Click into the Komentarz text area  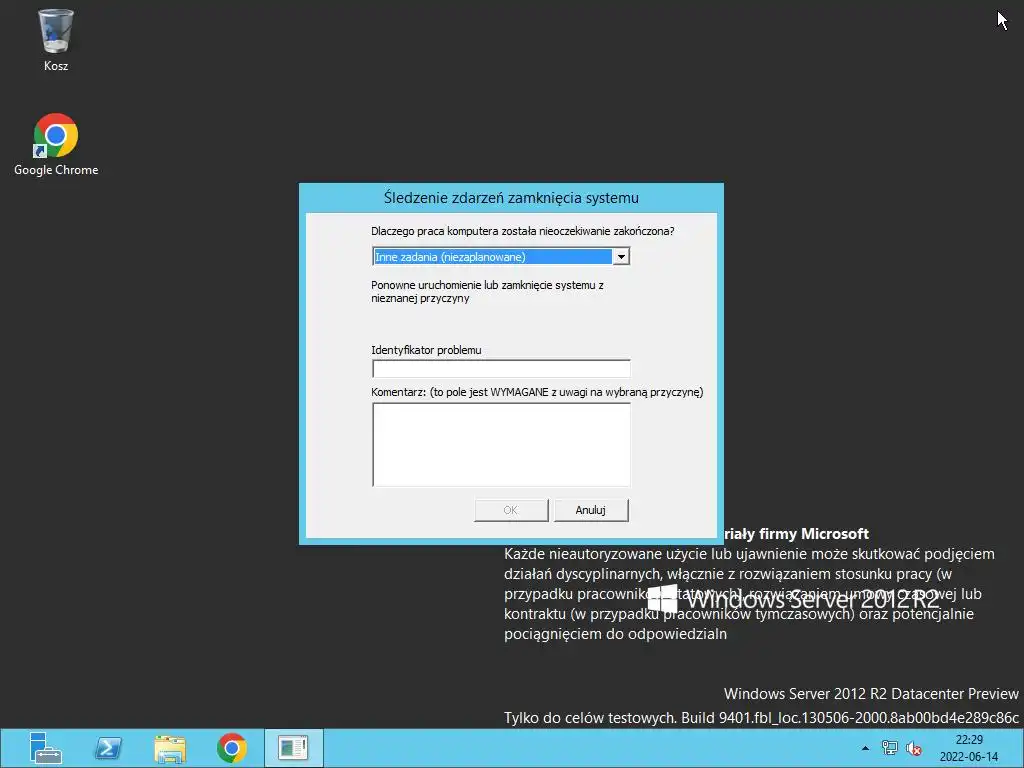click(501, 445)
